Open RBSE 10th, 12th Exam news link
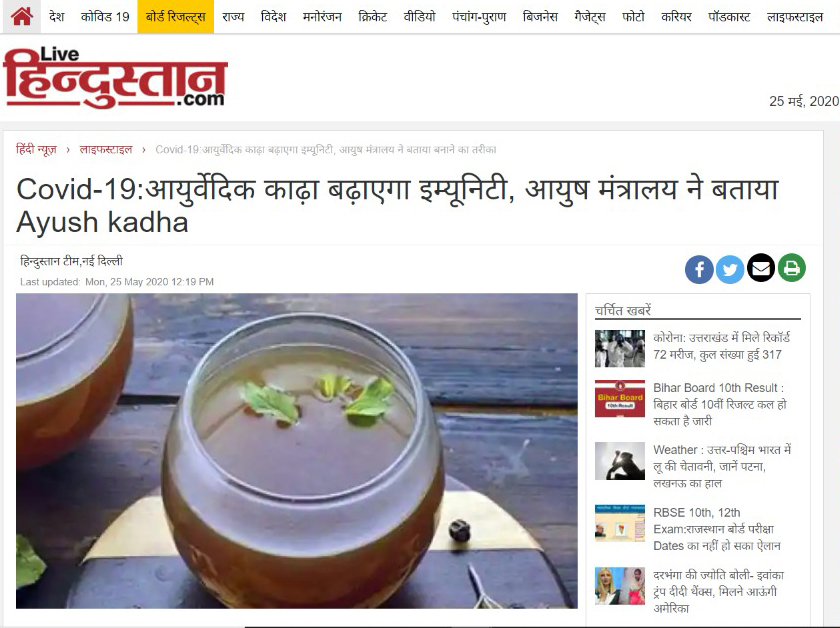 (x=716, y=529)
